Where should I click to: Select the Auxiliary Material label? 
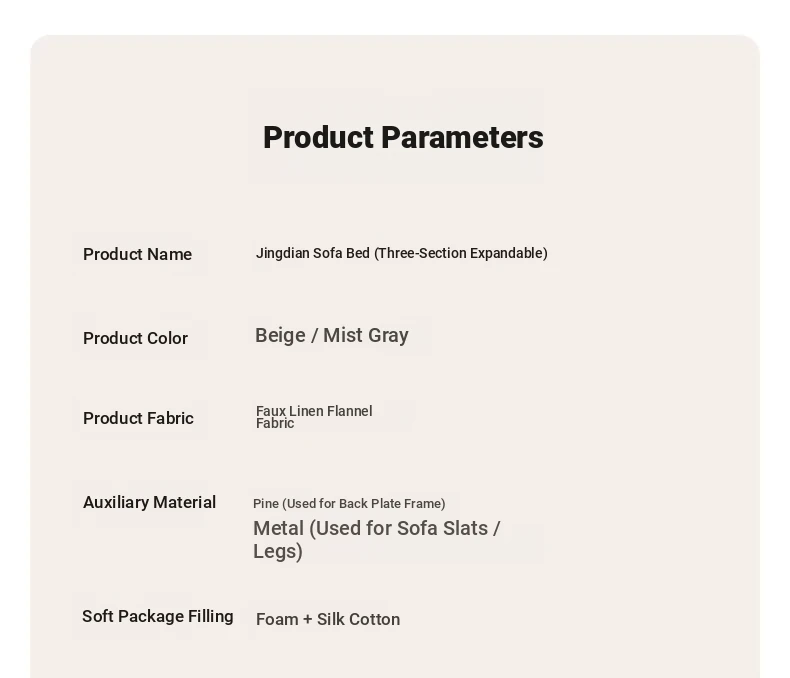pos(150,502)
